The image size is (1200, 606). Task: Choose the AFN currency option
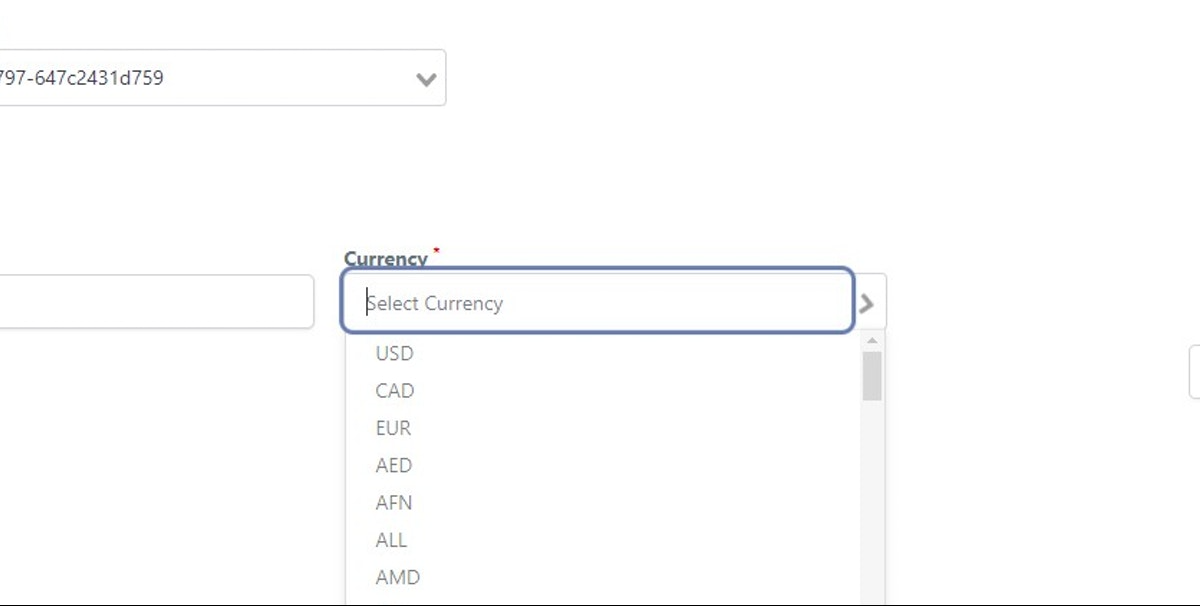tap(394, 502)
